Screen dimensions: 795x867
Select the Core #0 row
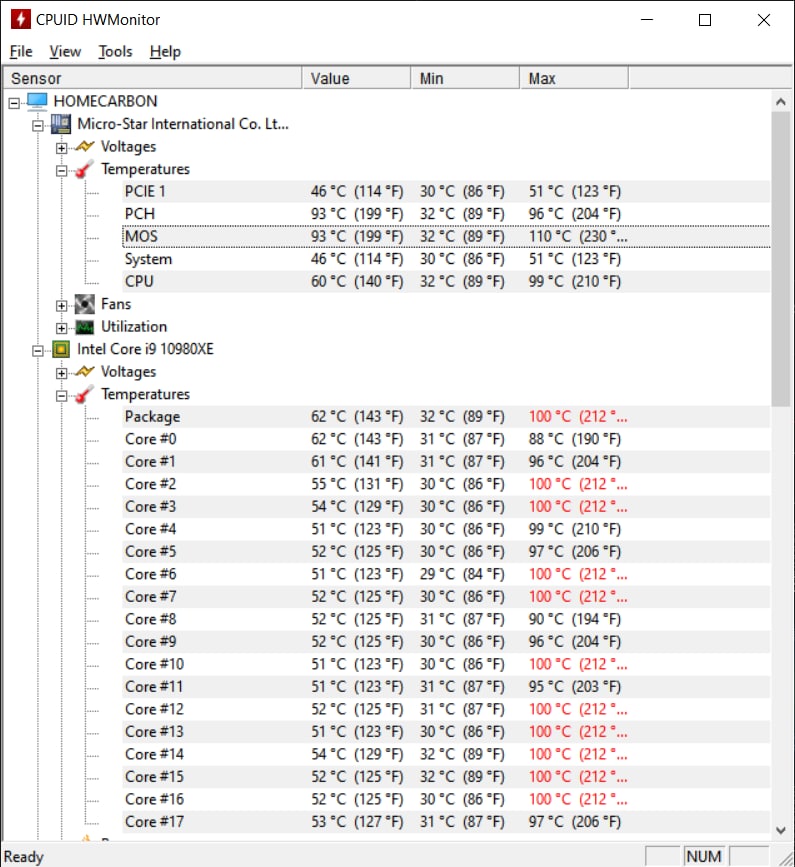pos(446,439)
